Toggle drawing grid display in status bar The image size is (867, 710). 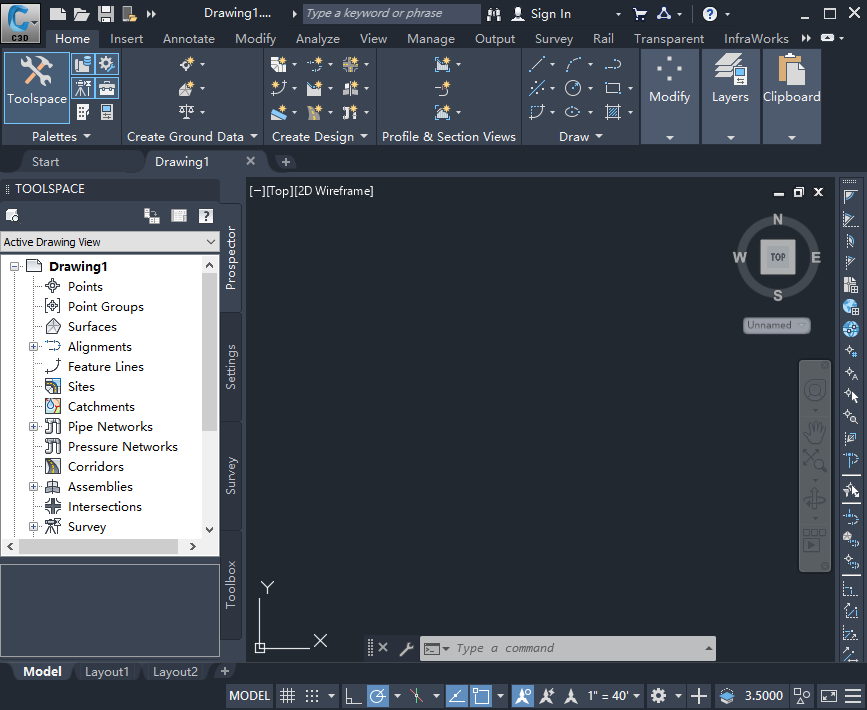coord(286,696)
